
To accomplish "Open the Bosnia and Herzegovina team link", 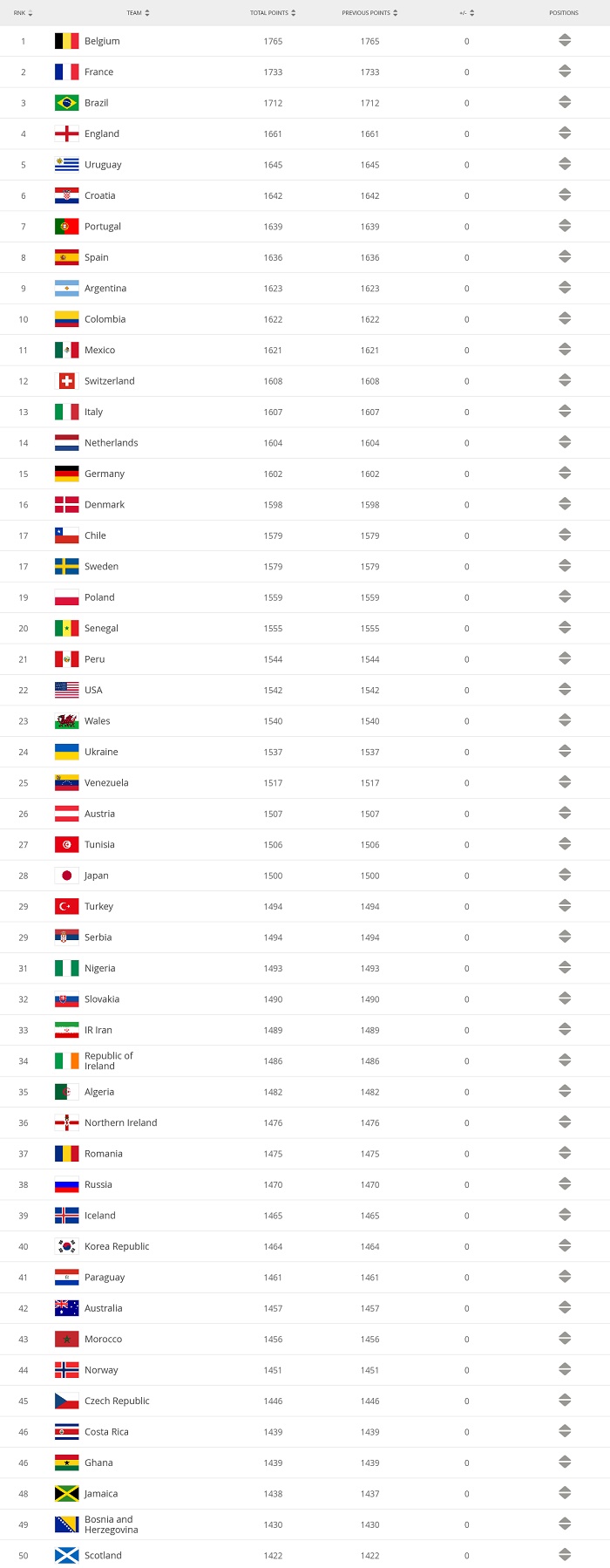I will point(112,1524).
